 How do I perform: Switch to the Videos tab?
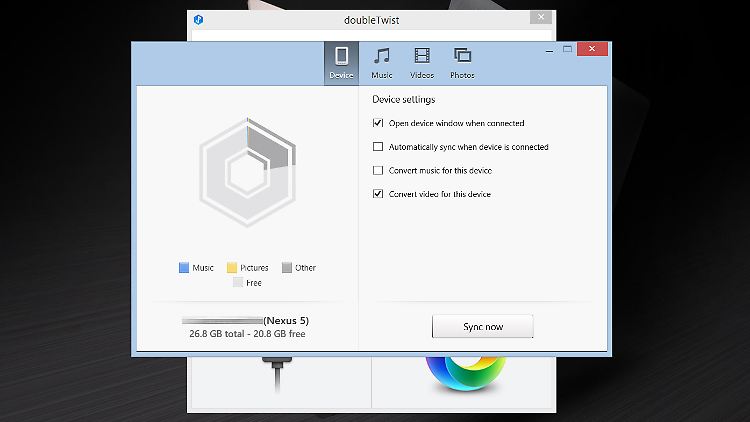click(422, 63)
